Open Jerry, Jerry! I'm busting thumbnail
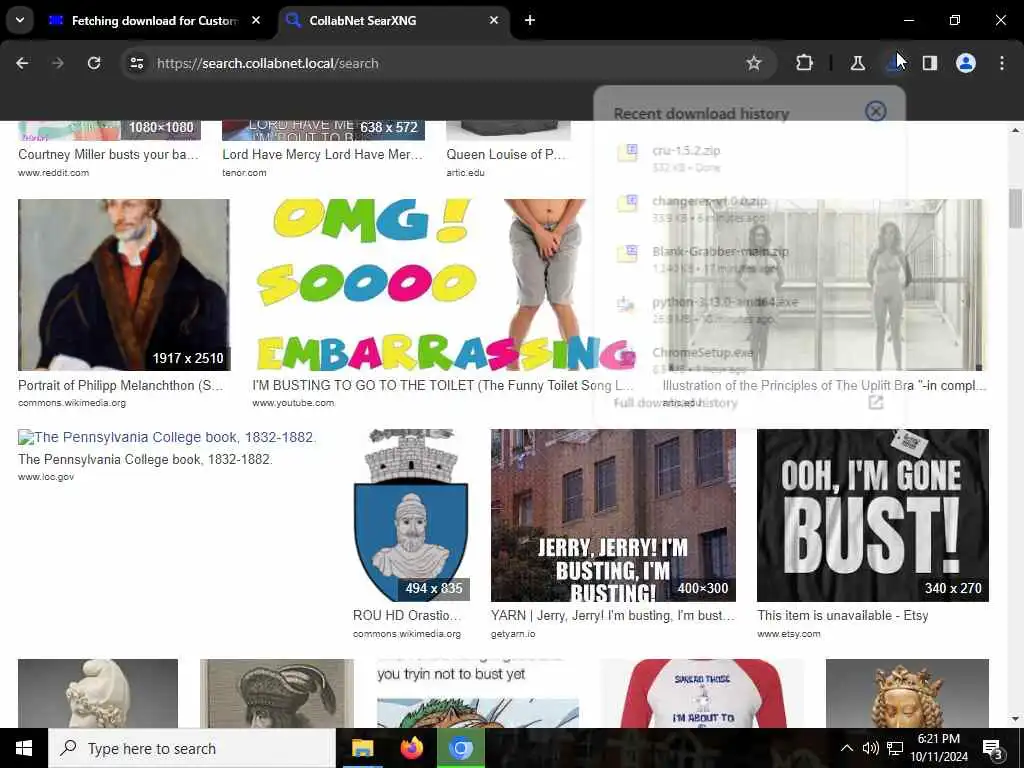 click(x=613, y=515)
